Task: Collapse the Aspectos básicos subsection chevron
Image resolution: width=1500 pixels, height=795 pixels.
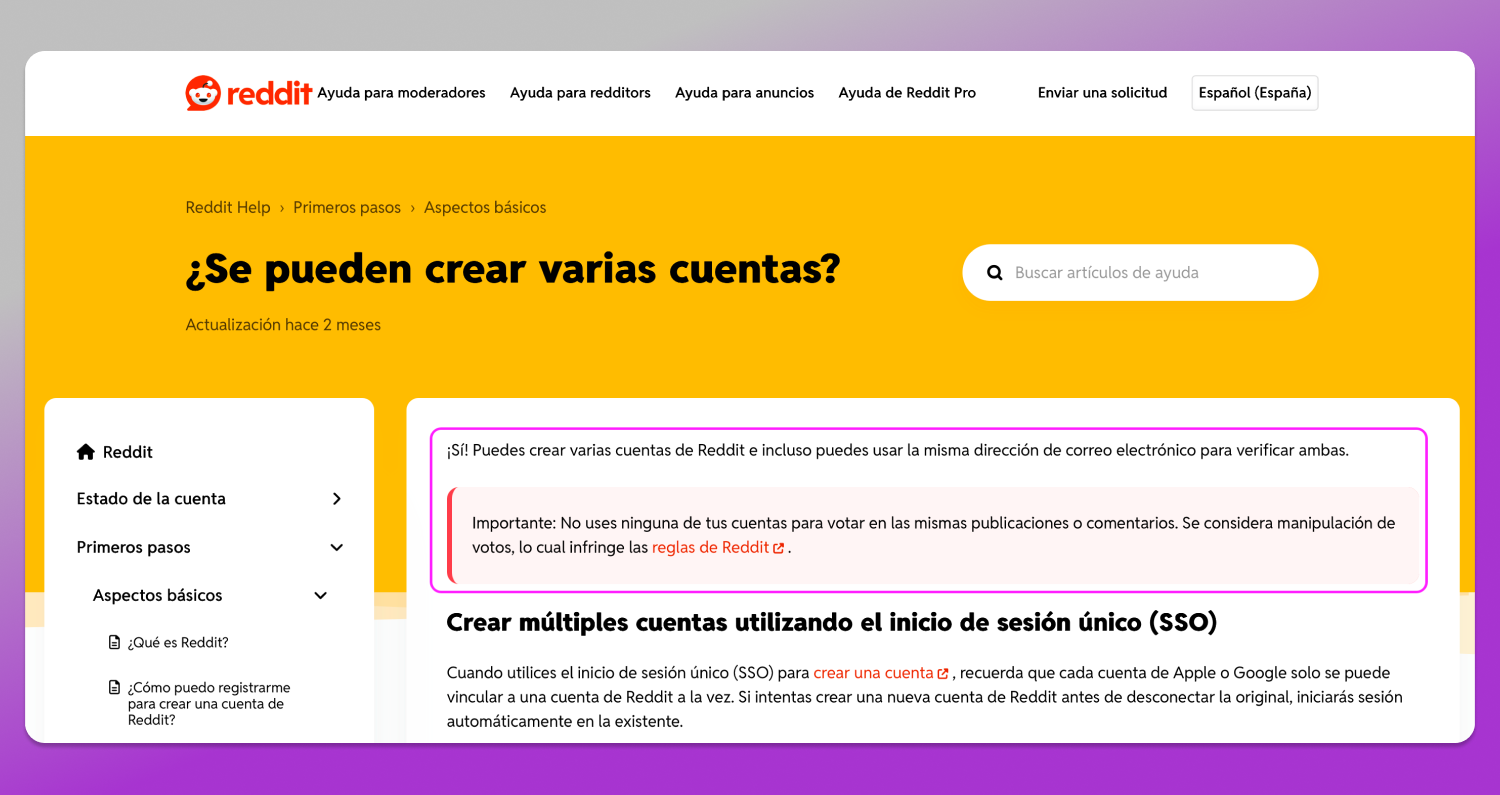Action: click(321, 595)
